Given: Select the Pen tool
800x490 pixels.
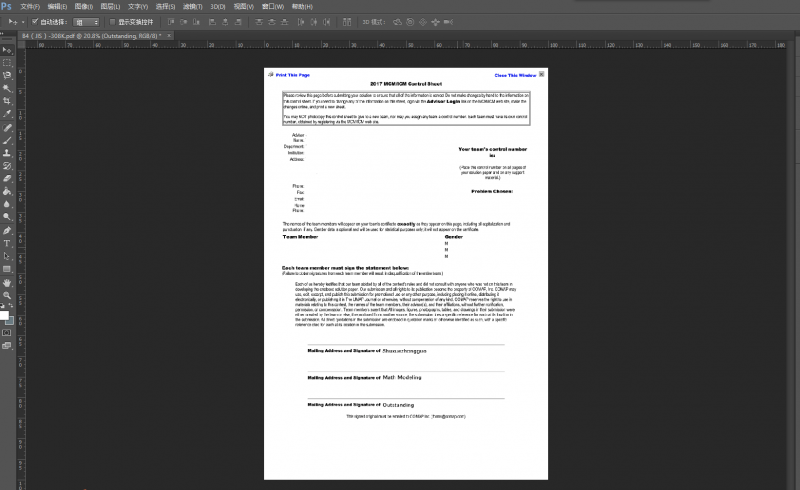Looking at the screenshot, I should tap(7, 230).
